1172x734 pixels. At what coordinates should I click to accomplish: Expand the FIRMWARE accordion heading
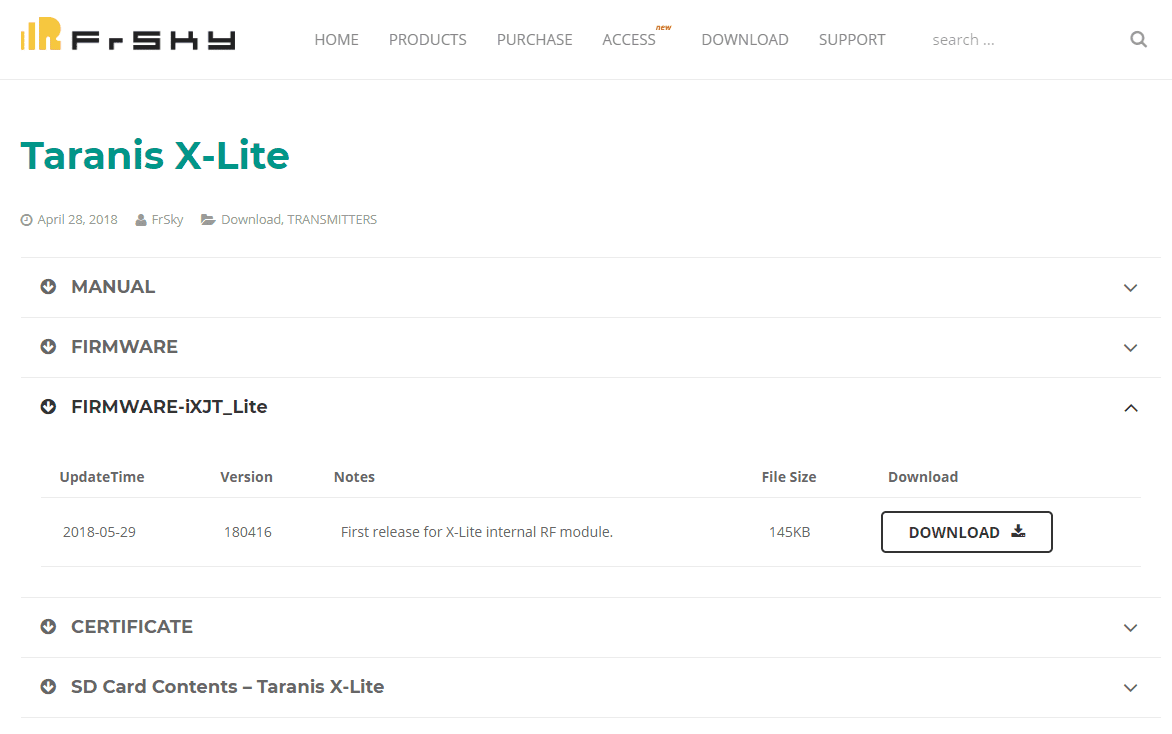[x=124, y=347]
